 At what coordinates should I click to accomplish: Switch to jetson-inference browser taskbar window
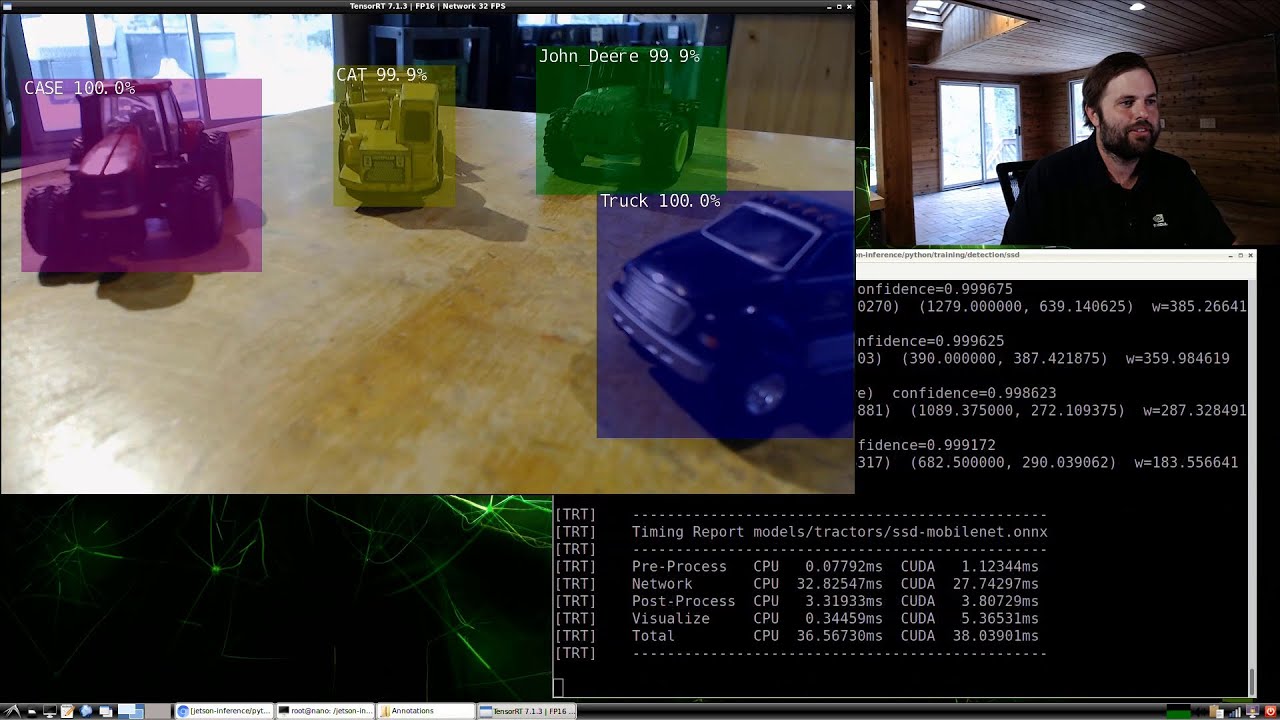224,711
